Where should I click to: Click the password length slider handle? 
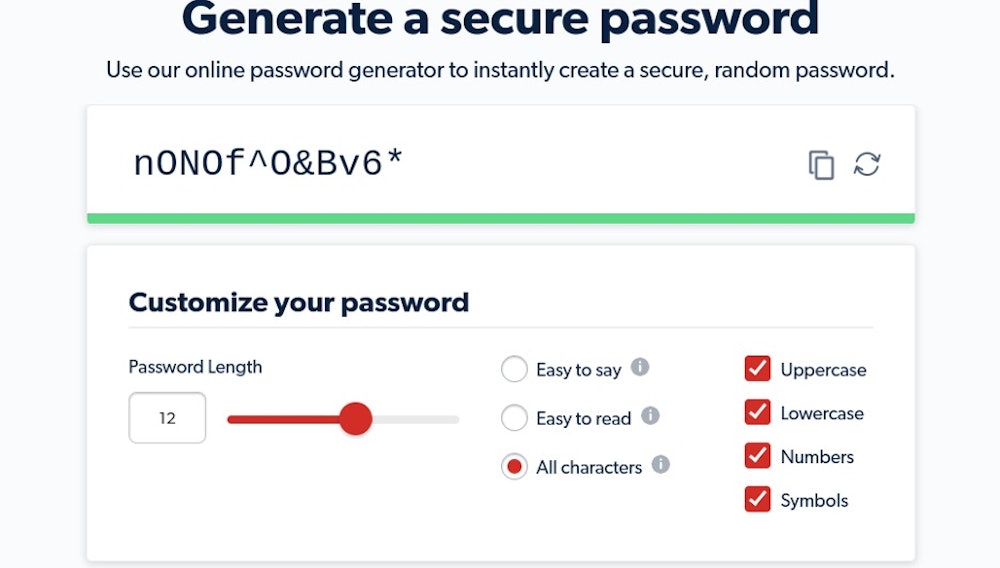(355, 419)
